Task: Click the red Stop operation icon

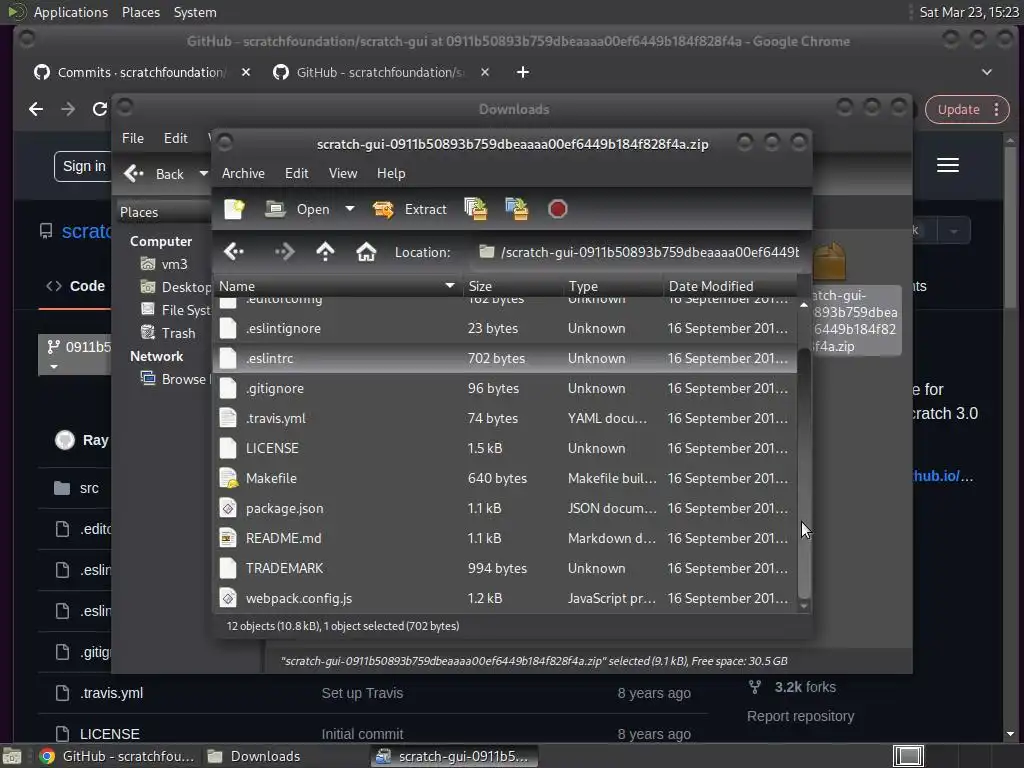Action: (557, 209)
